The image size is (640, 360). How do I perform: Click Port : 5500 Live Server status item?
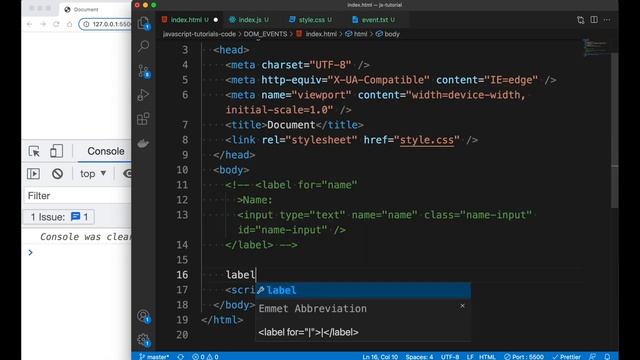[x=524, y=356]
